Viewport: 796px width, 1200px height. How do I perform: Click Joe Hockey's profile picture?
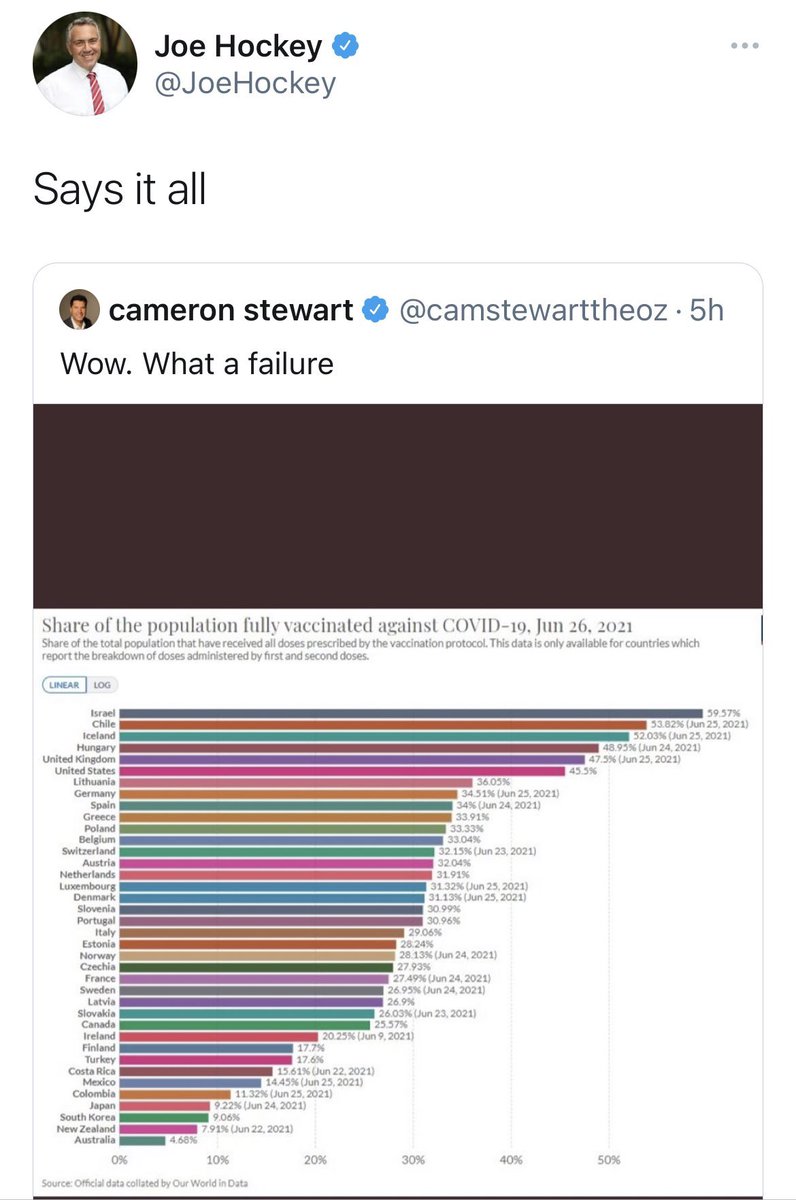(x=85, y=63)
